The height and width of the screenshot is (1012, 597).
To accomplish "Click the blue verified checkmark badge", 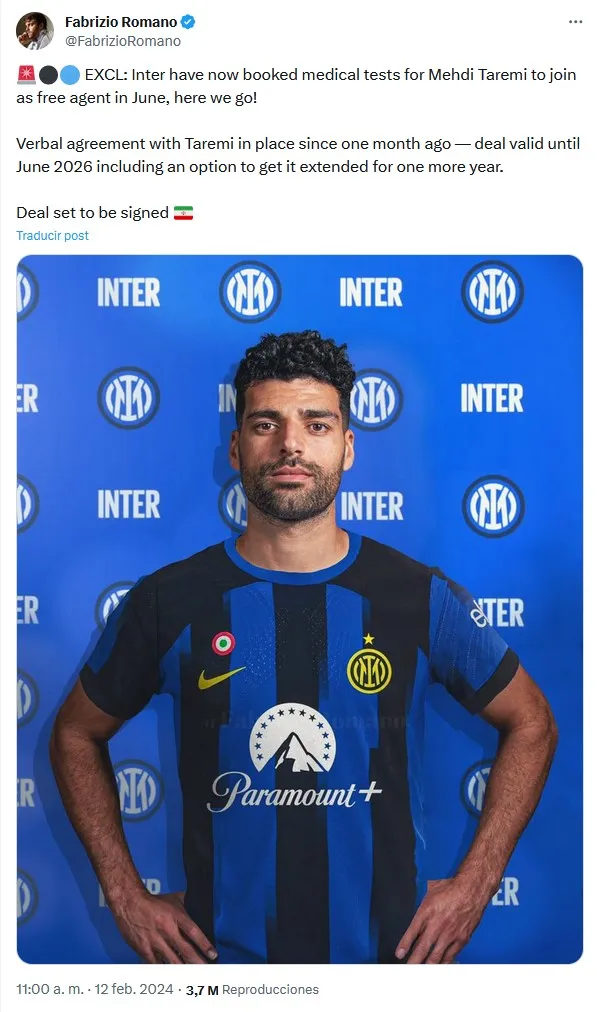I will click(x=188, y=22).
